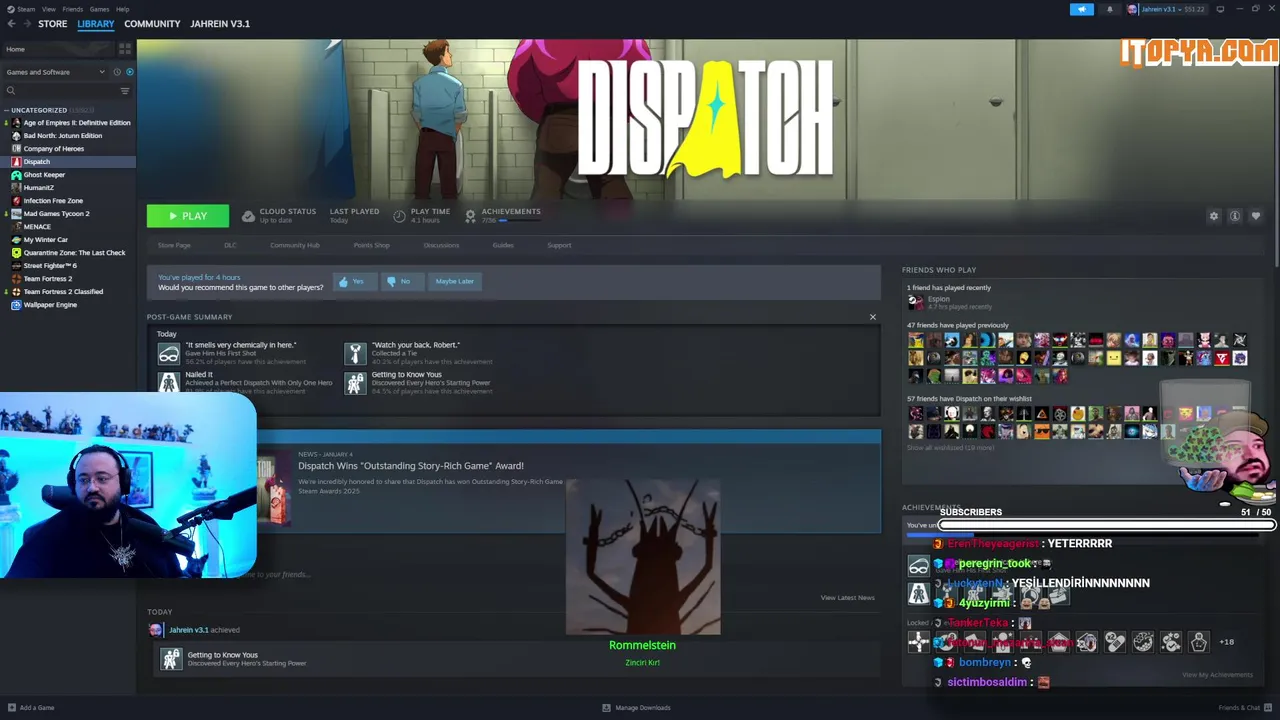
Task: Click achievements medal icon
Action: tap(470, 216)
